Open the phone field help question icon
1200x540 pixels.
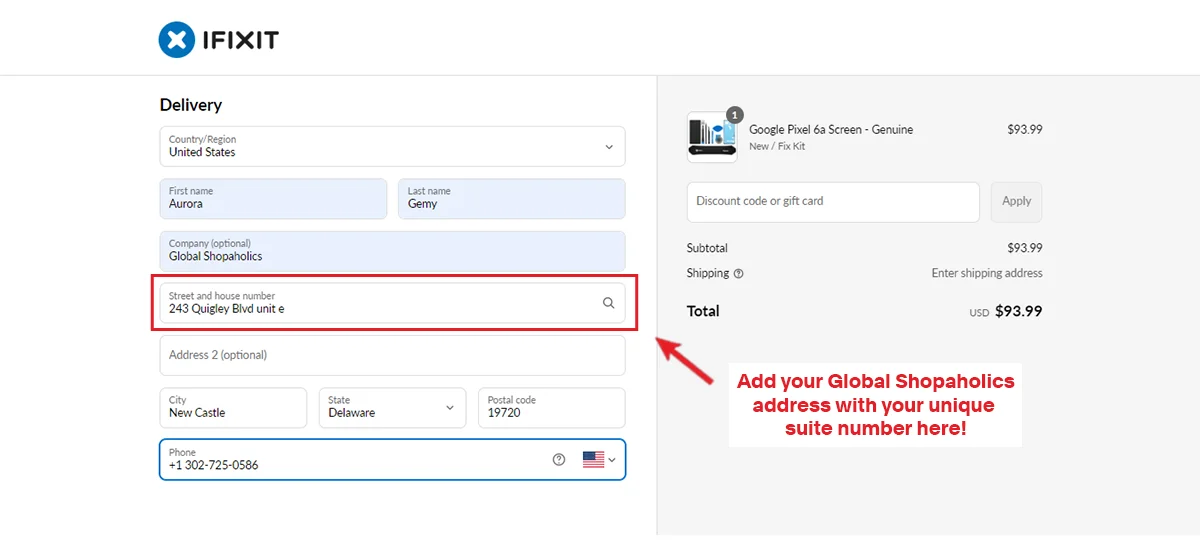click(x=559, y=460)
